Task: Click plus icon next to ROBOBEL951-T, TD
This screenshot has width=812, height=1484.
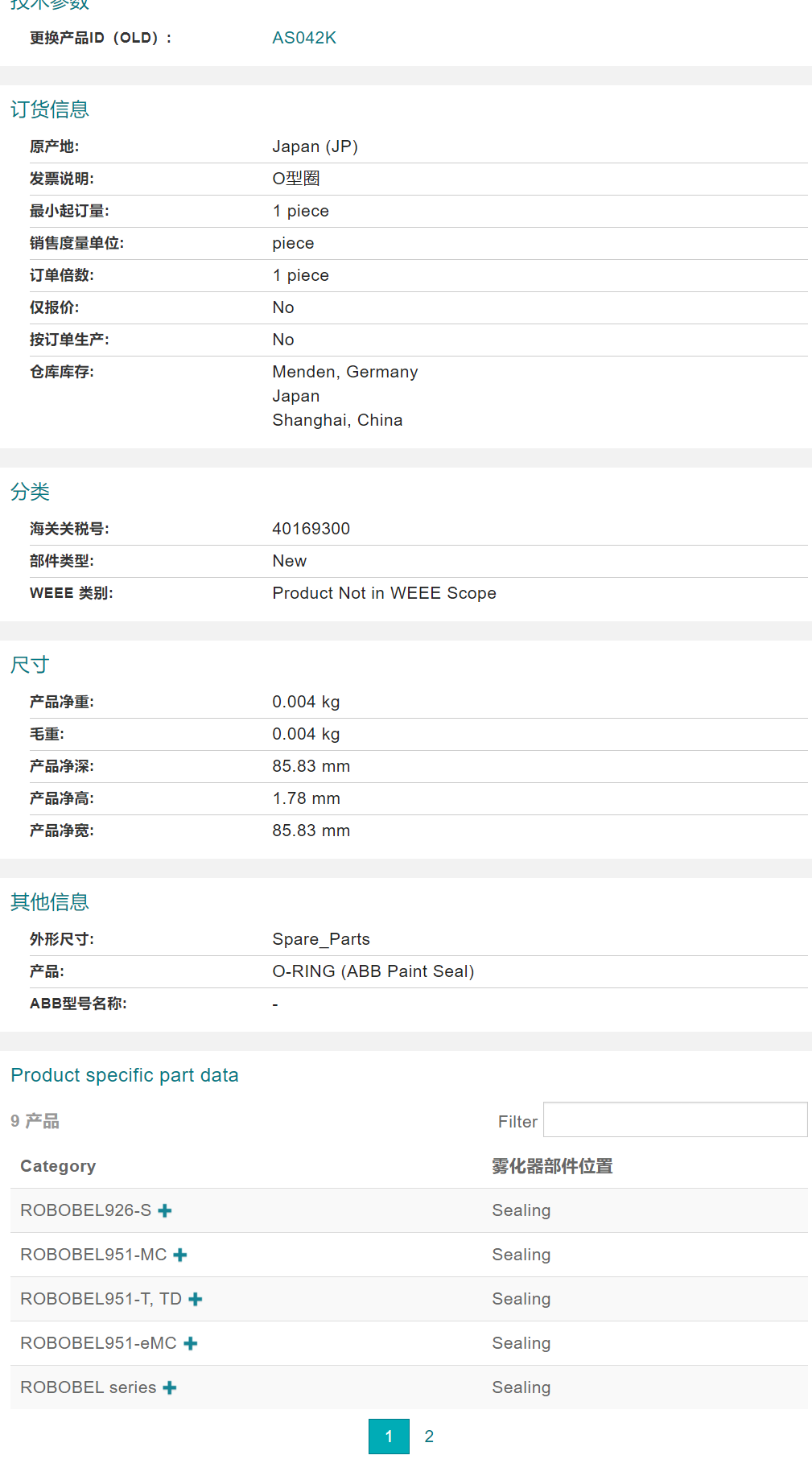Action: click(x=196, y=1299)
